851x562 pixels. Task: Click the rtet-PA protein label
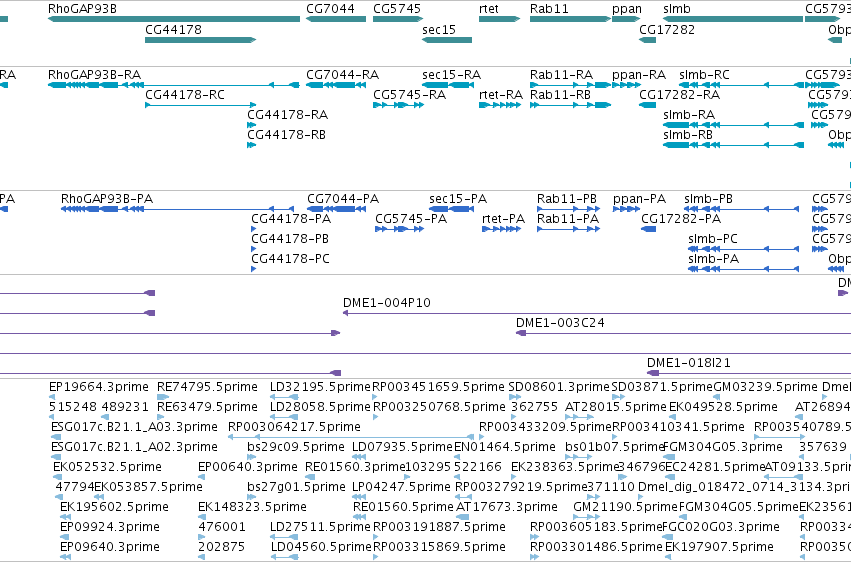point(504,219)
